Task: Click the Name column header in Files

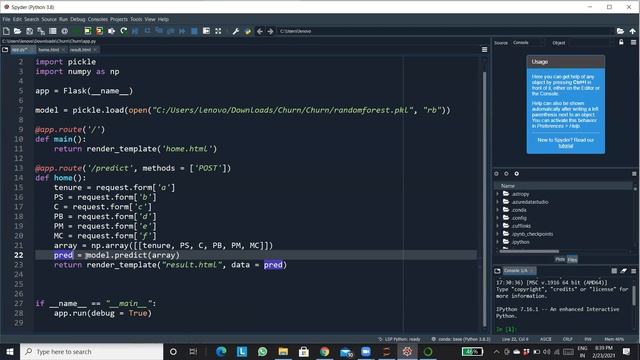Action: pyautogui.click(x=564, y=186)
